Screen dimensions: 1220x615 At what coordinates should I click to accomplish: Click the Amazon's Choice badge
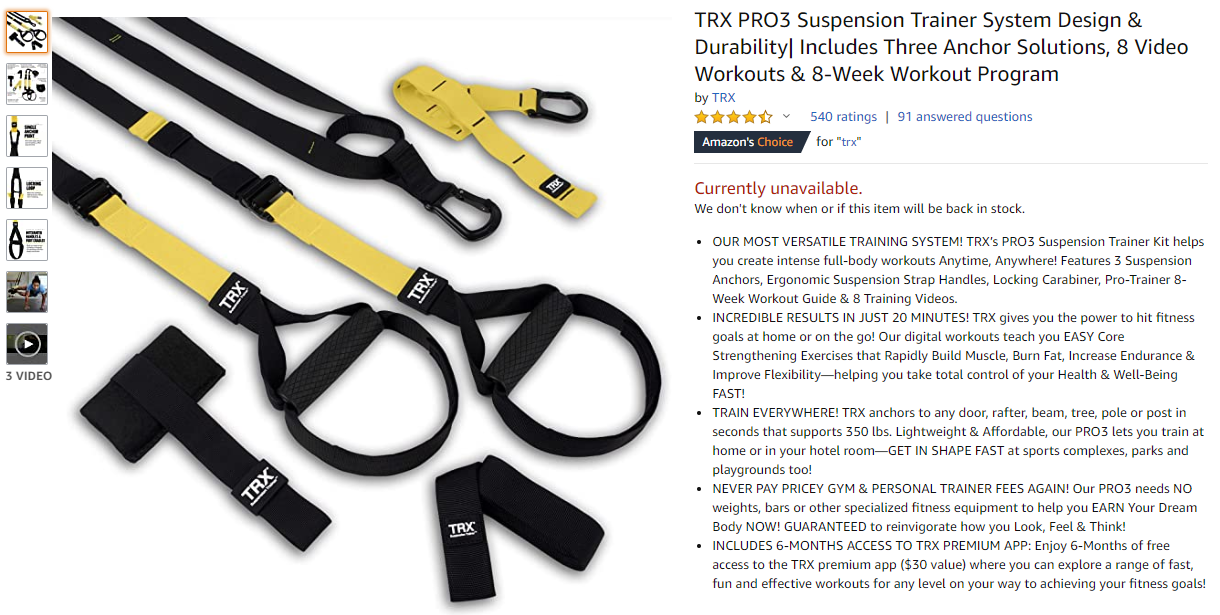(751, 142)
